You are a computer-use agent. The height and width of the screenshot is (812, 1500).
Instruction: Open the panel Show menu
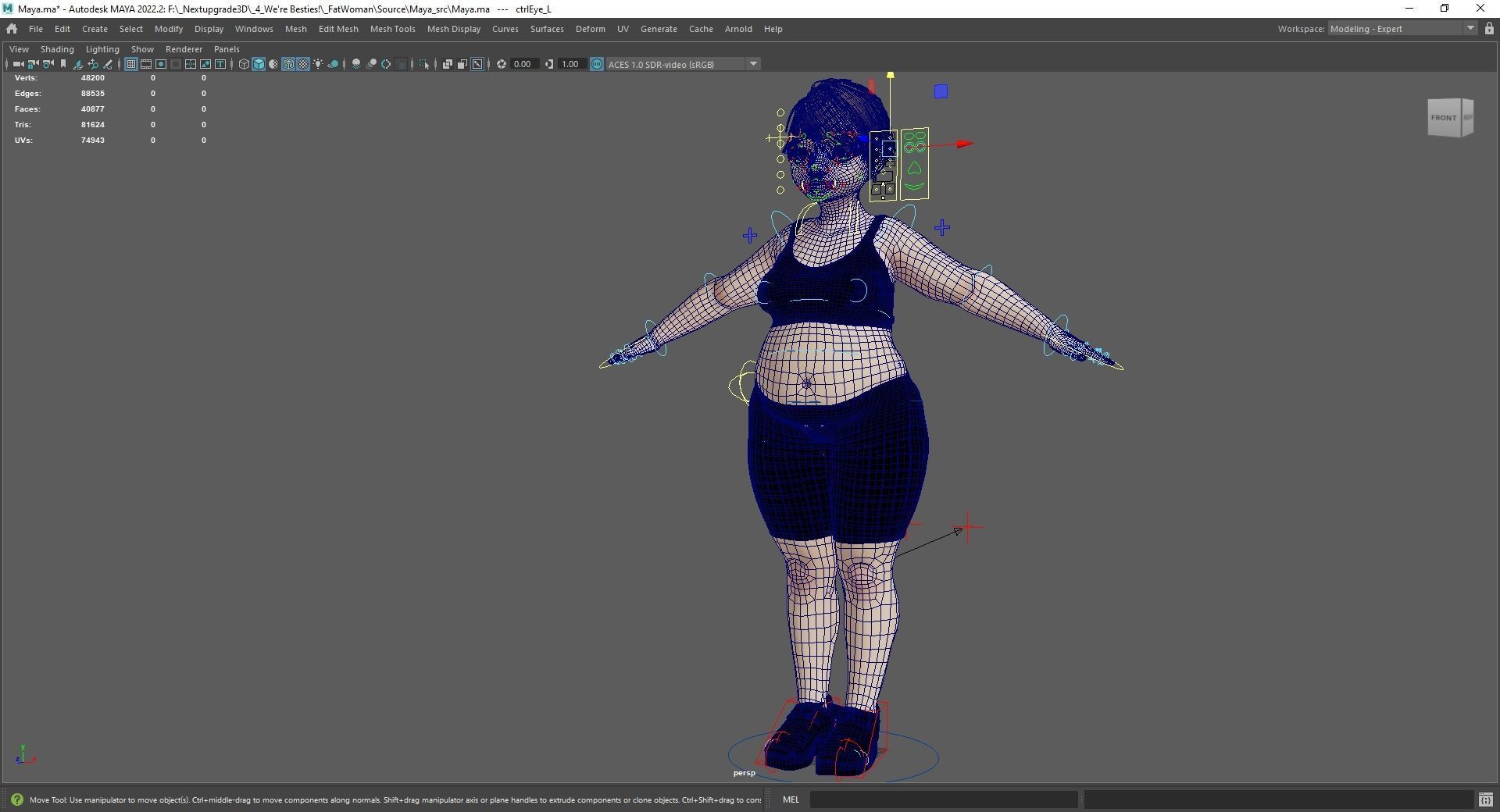pyautogui.click(x=142, y=49)
